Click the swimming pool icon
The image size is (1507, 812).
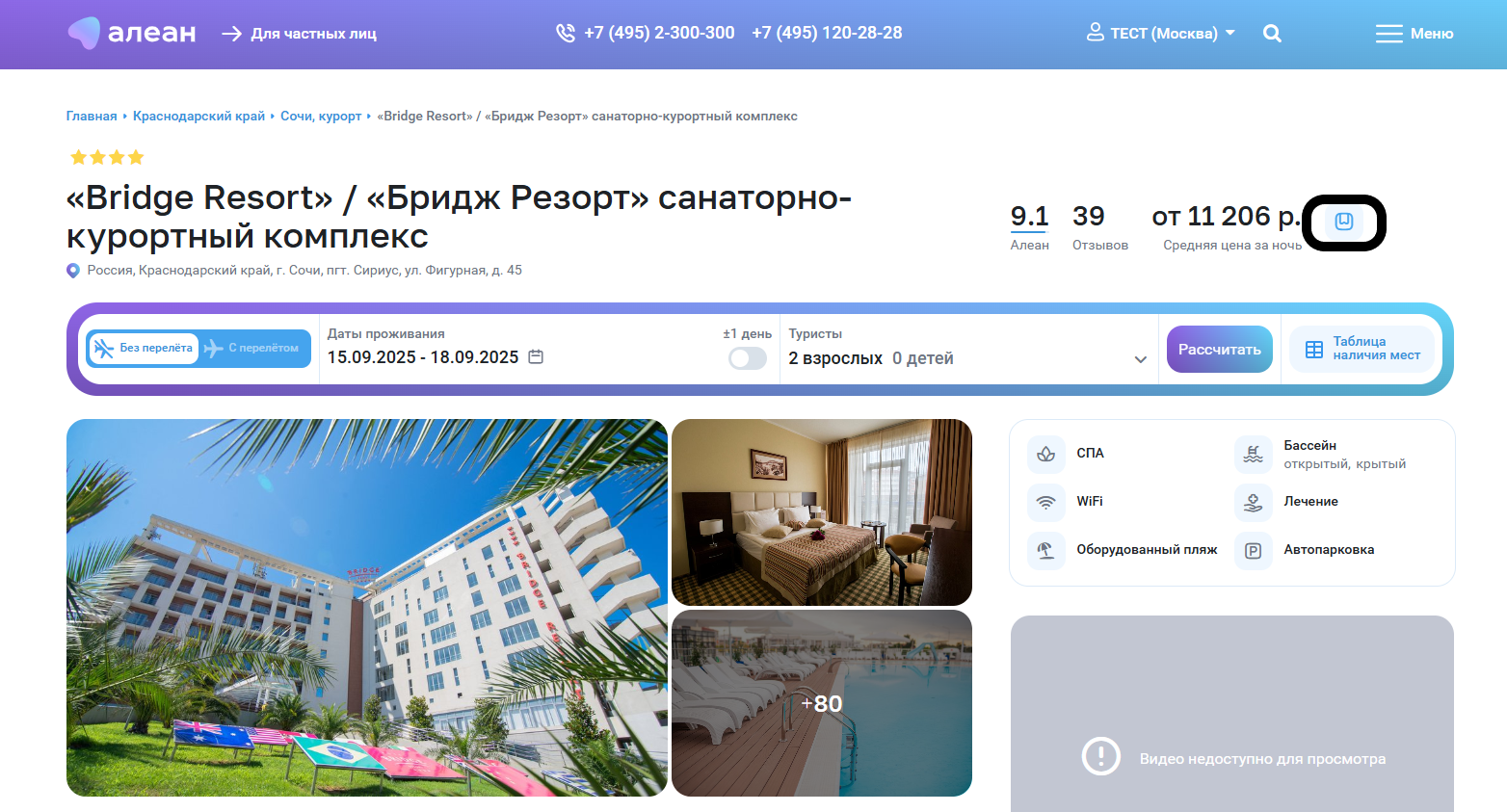(1253, 454)
